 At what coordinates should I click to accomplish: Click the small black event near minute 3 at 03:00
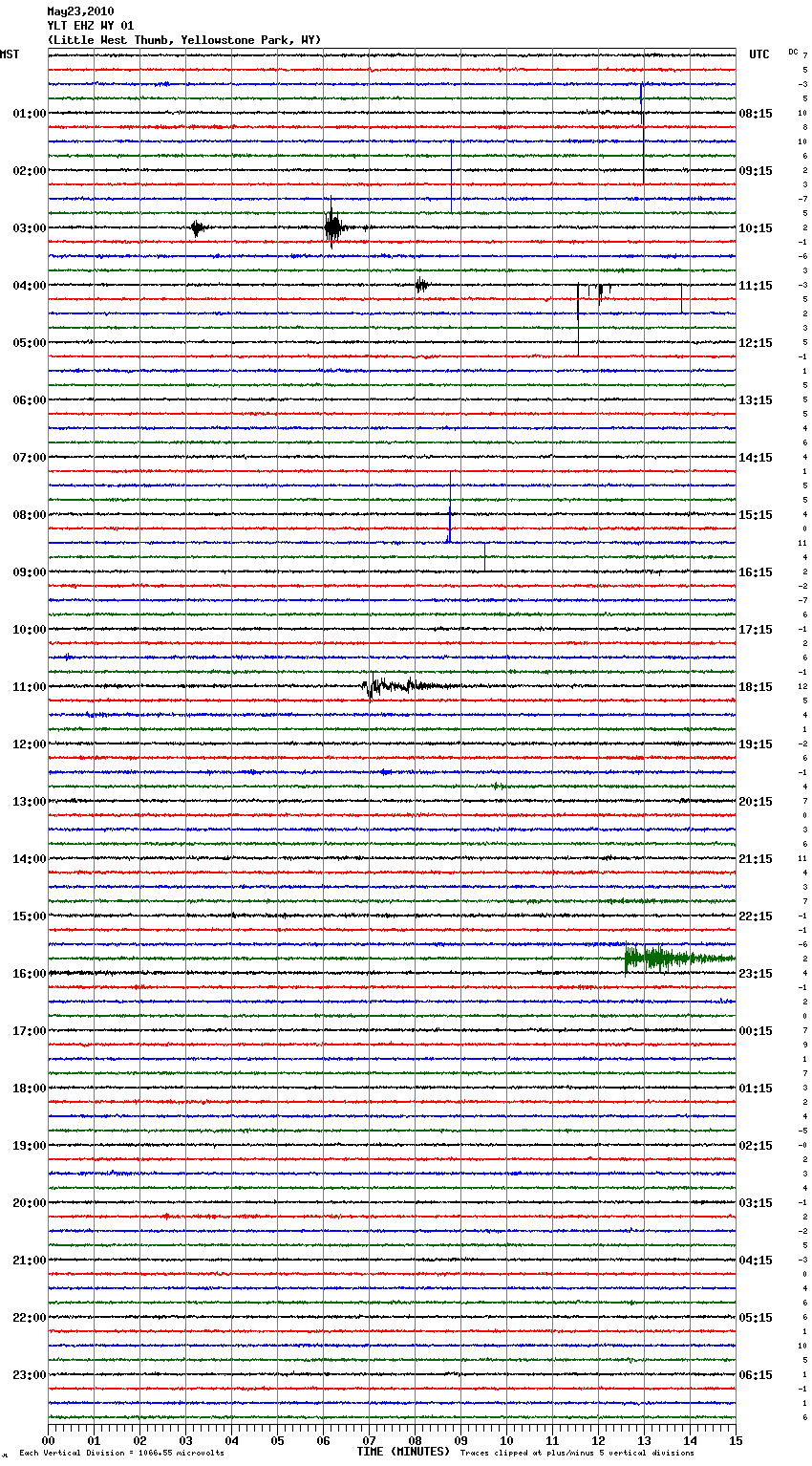point(197,228)
